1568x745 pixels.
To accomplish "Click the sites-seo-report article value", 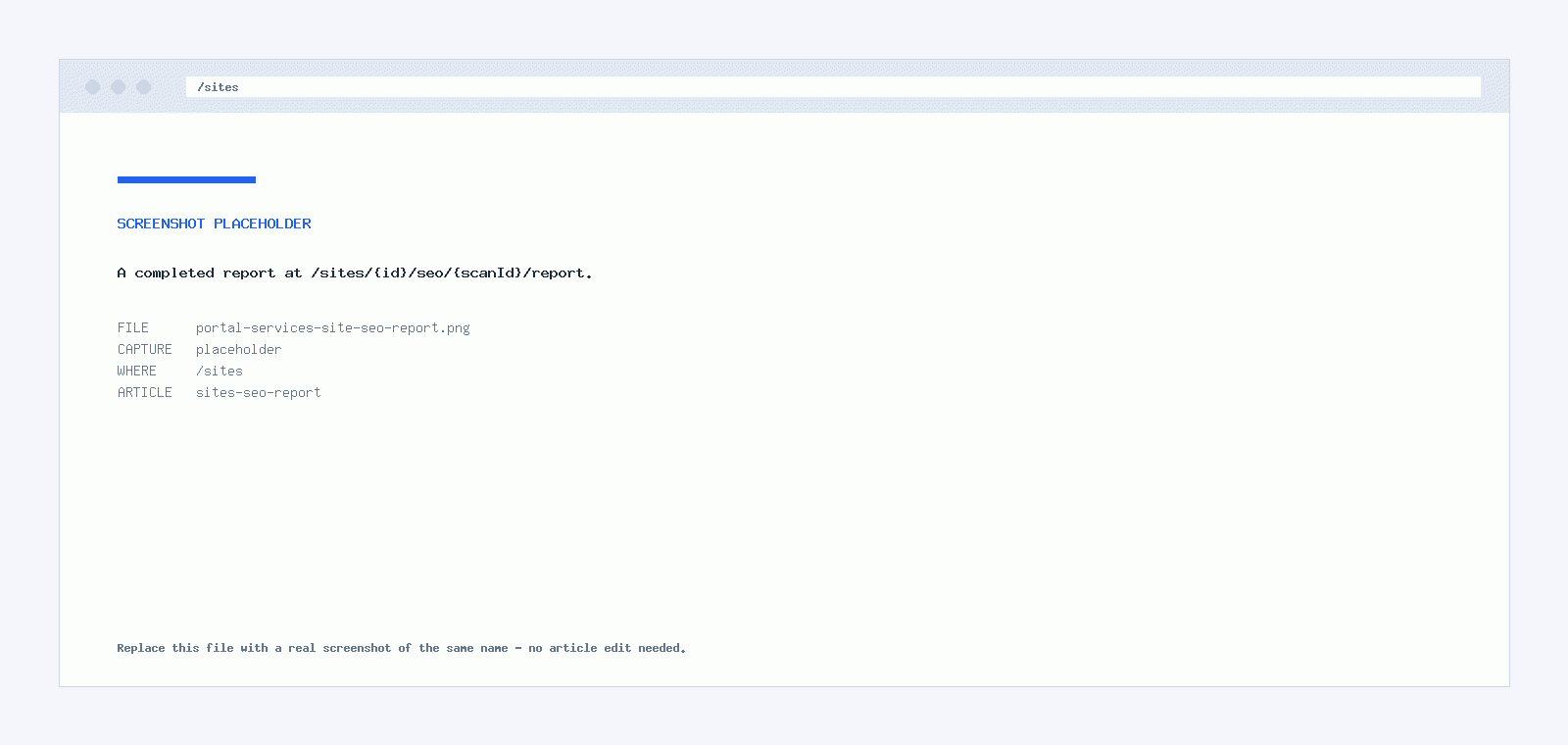I will click(259, 393).
